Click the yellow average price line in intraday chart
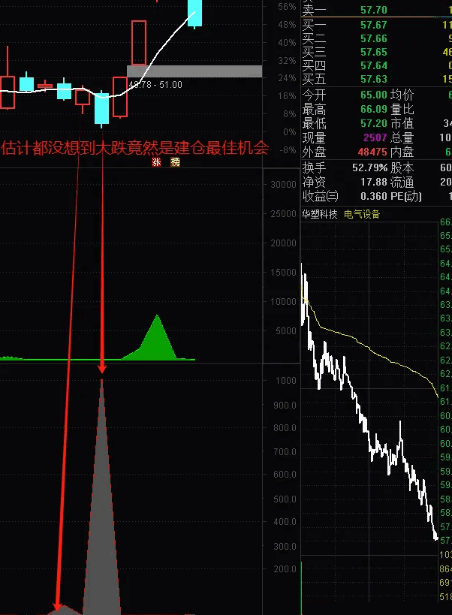Screen dimensions: 452x615 tap(369, 347)
